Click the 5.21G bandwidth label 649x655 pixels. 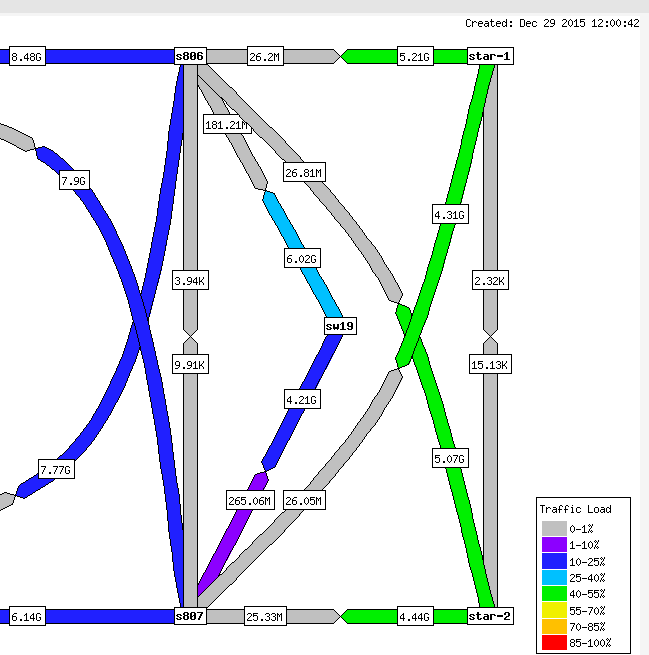tap(415, 56)
